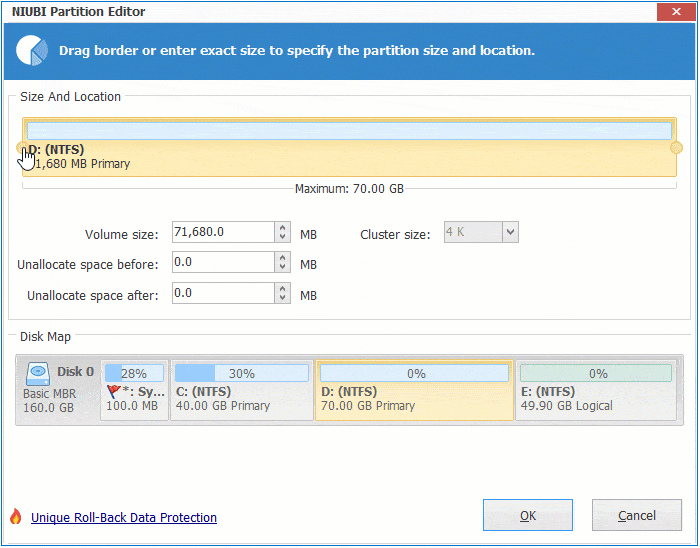
Task: Increase Unallocate space before value
Action: tap(282, 258)
